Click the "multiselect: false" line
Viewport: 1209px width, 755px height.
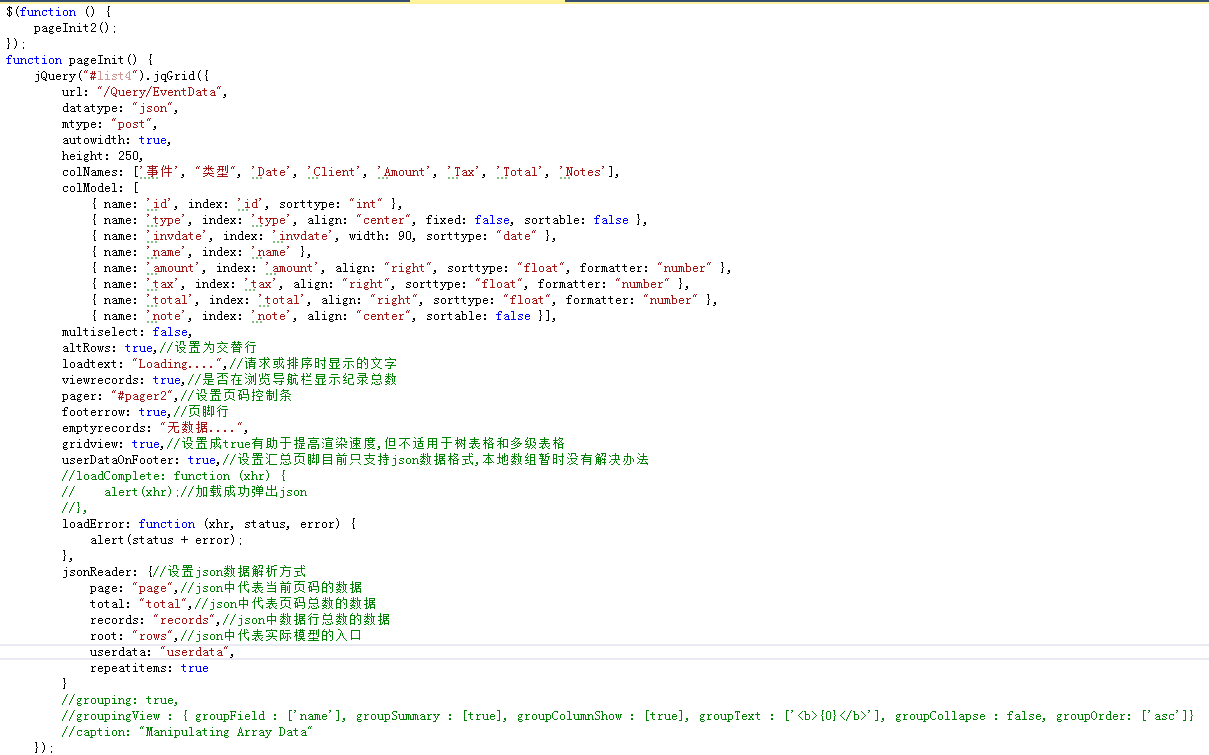pos(125,332)
